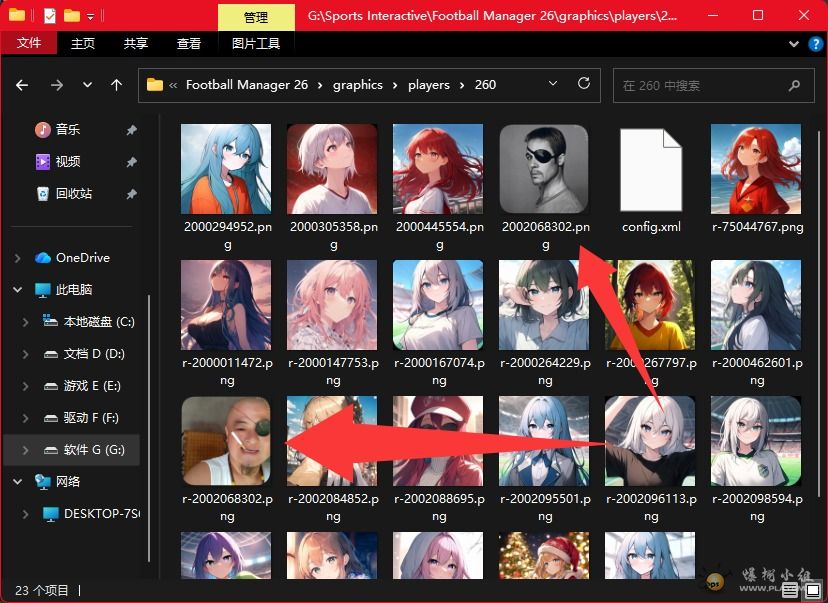Switch to large icons view in status bar

point(812,588)
